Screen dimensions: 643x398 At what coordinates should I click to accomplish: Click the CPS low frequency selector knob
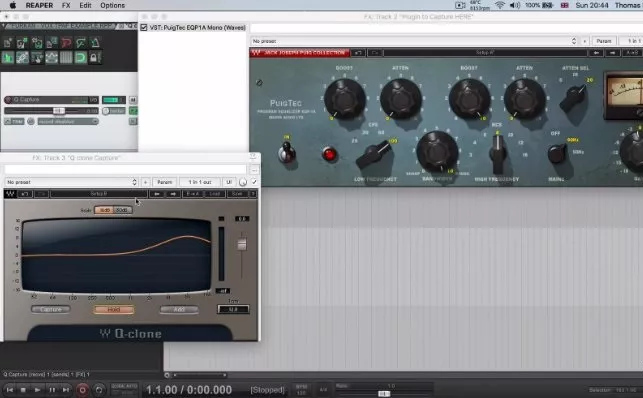pyautogui.click(x=374, y=155)
